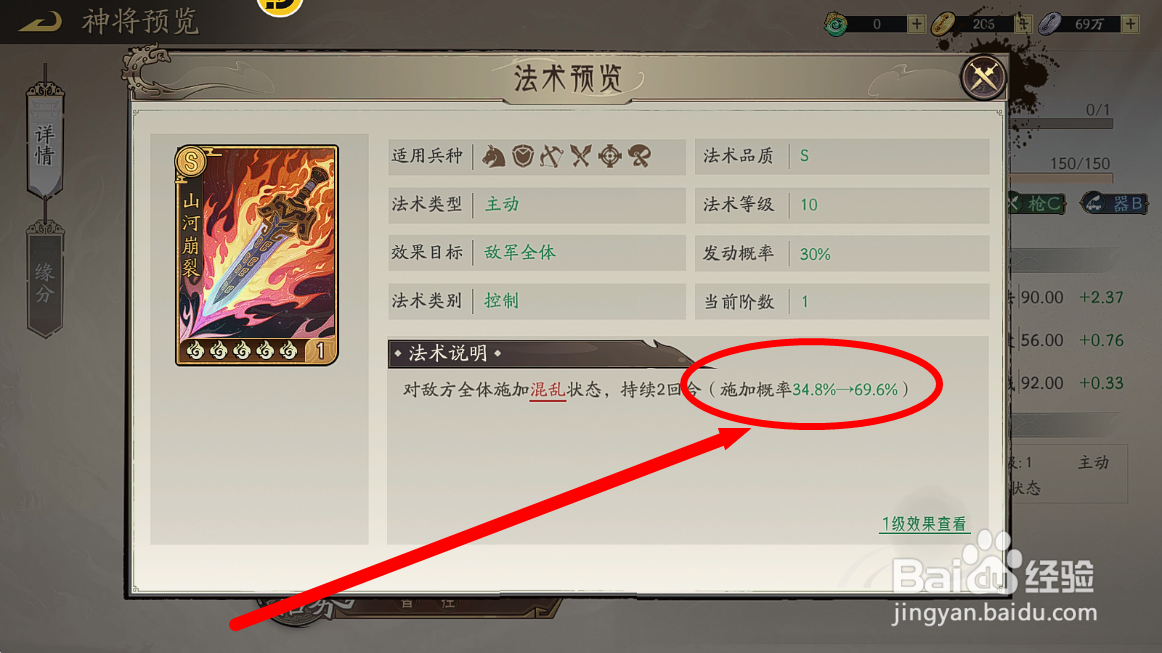Image resolution: width=1162 pixels, height=653 pixels.
Task: Add silver currency beside 69万
Action: pyautogui.click(x=1130, y=24)
